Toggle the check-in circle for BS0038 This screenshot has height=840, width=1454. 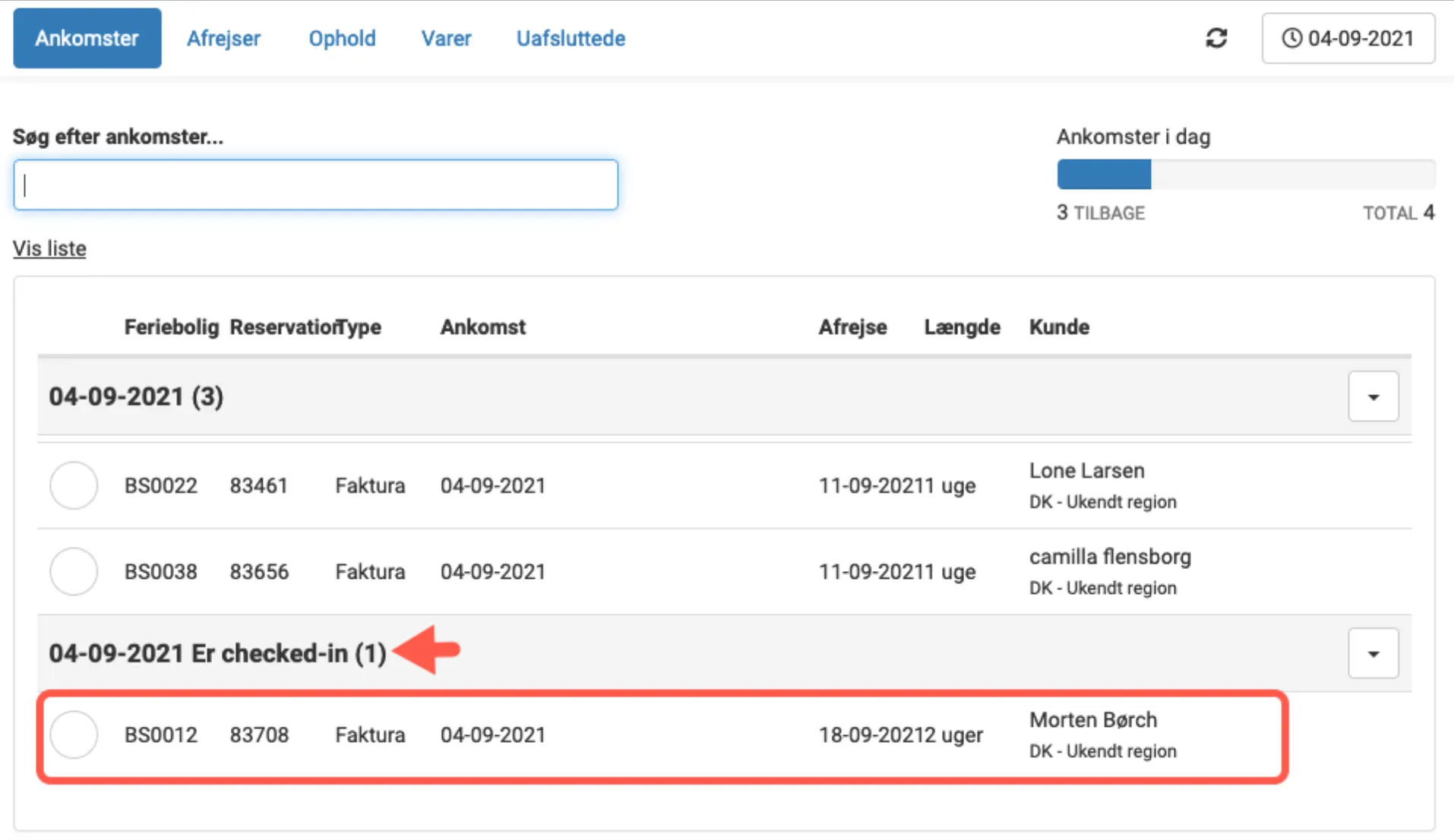74,571
